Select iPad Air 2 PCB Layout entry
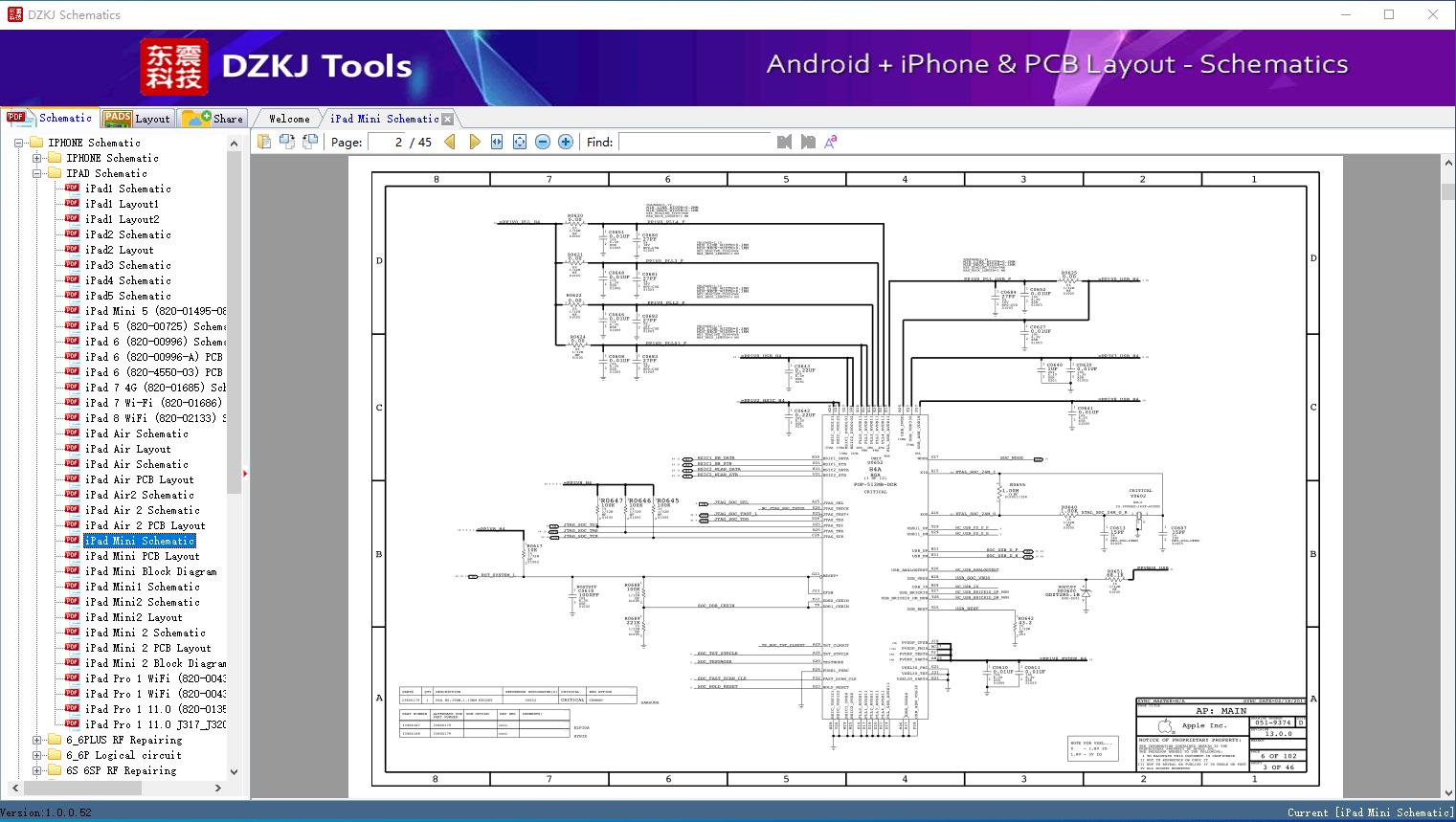The width and height of the screenshot is (1456, 822). pyautogui.click(x=145, y=525)
